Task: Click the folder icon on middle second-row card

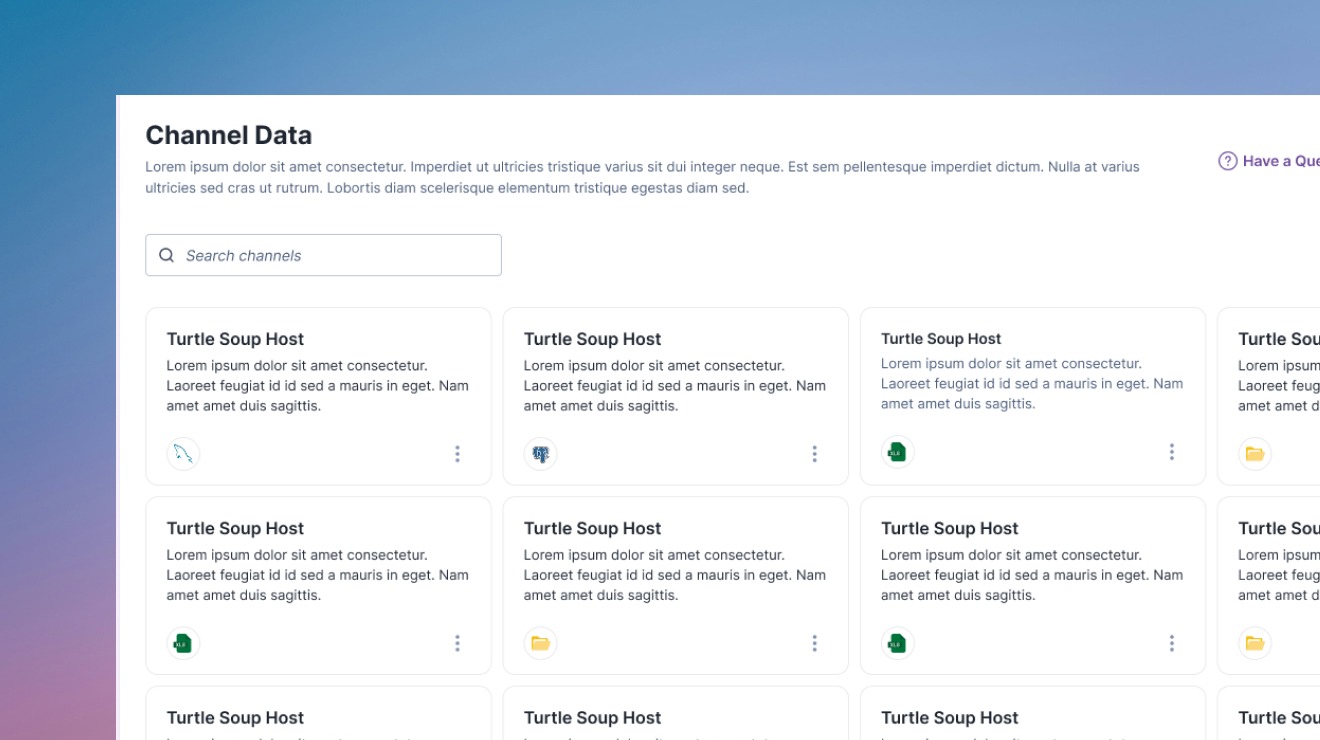Action: pos(540,643)
